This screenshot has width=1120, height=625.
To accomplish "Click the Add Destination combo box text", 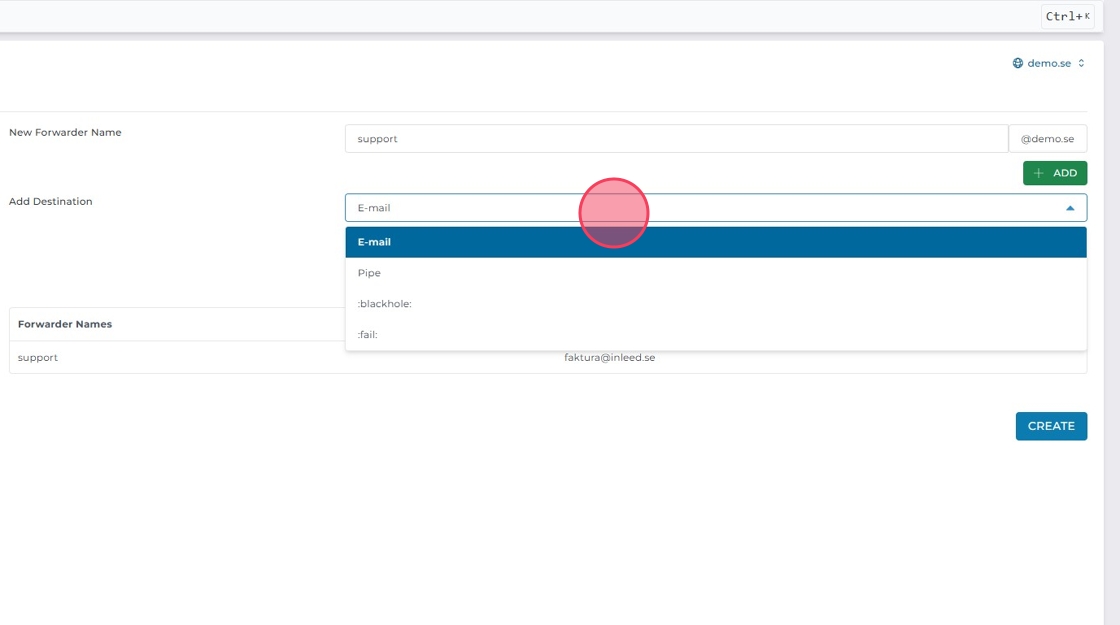I will [374, 208].
